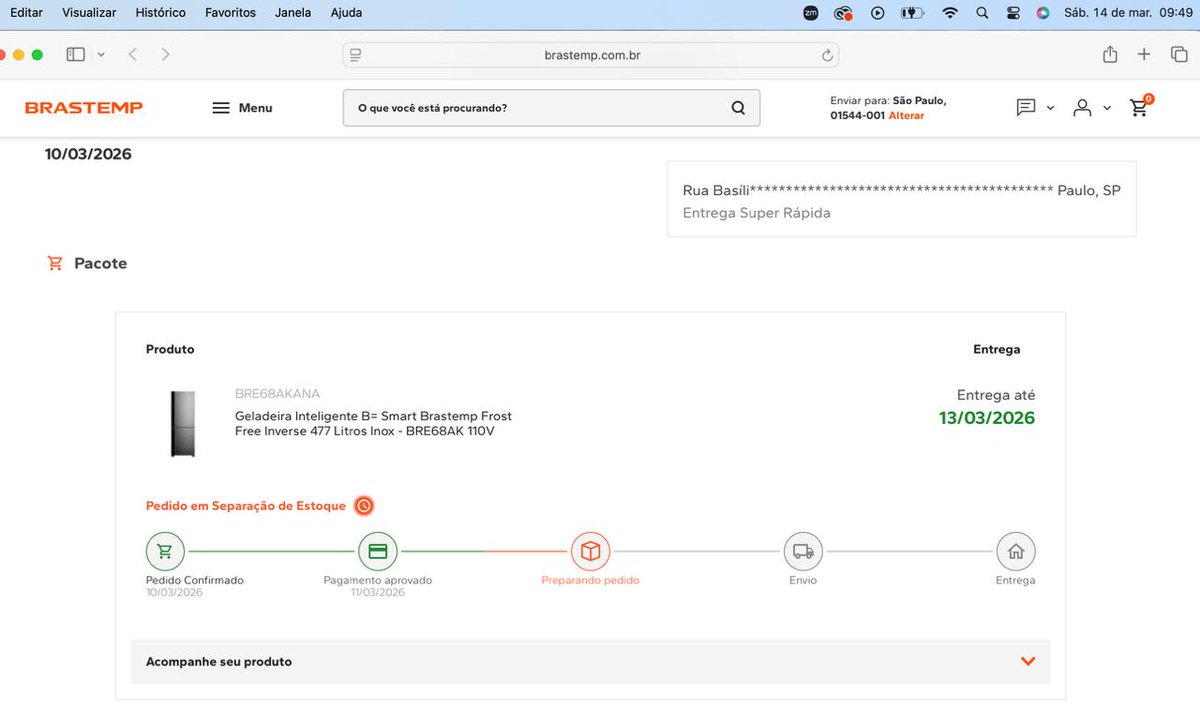Open the sidebar options dropdown arrow

click(101, 55)
